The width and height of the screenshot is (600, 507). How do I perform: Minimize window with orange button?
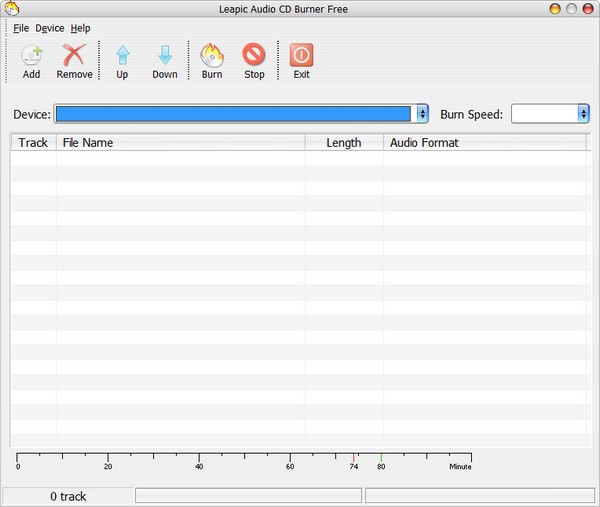click(555, 8)
